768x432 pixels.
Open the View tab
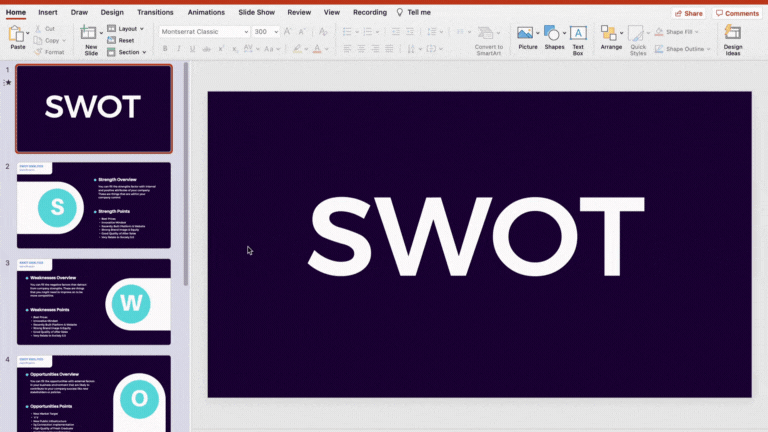click(332, 12)
